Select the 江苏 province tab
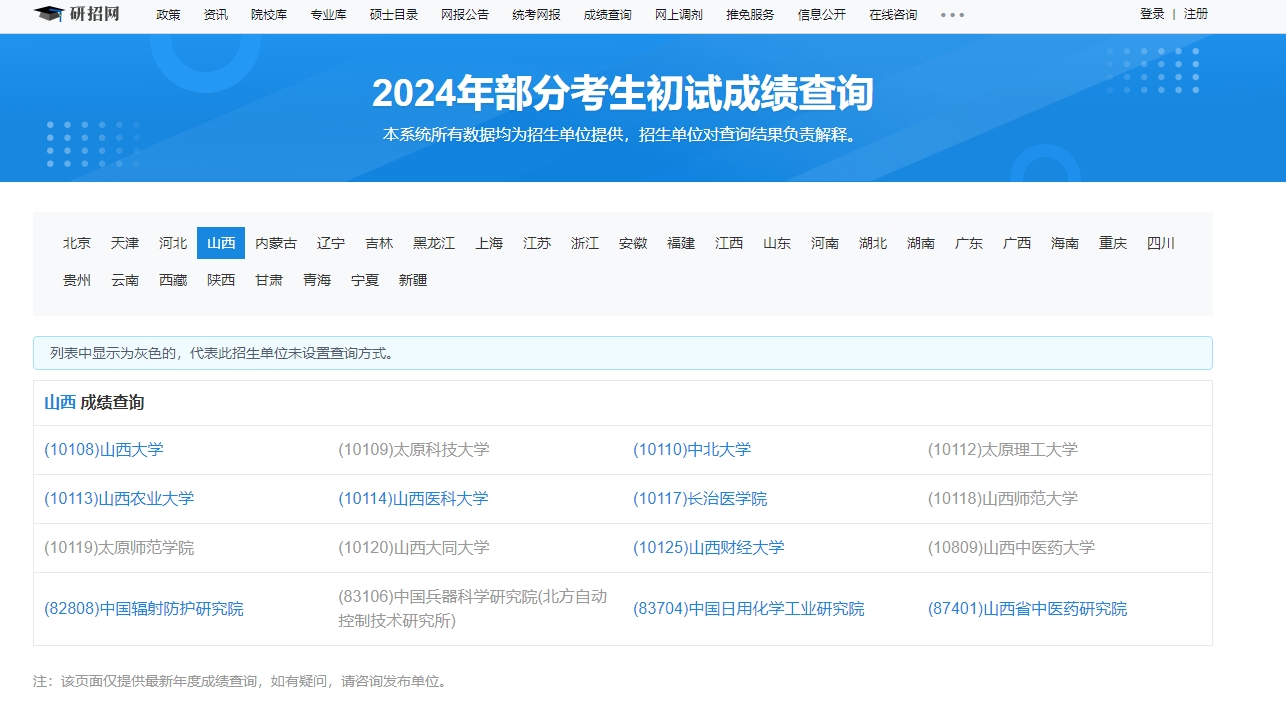Viewport: 1286px width, 725px height. (x=537, y=243)
